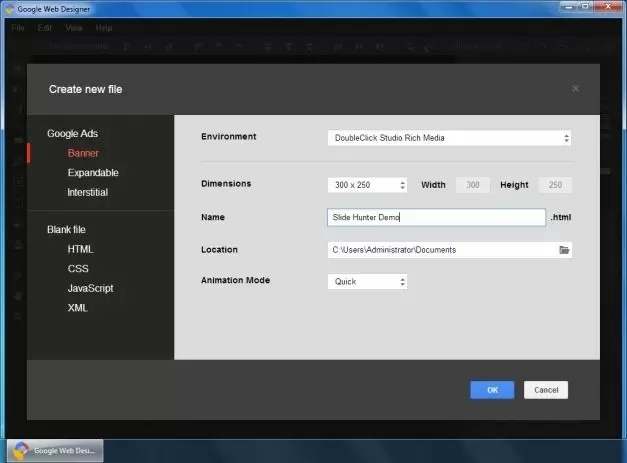This screenshot has width=627, height=463.
Task: Pick HTML under Blank file
Action: coord(80,249)
